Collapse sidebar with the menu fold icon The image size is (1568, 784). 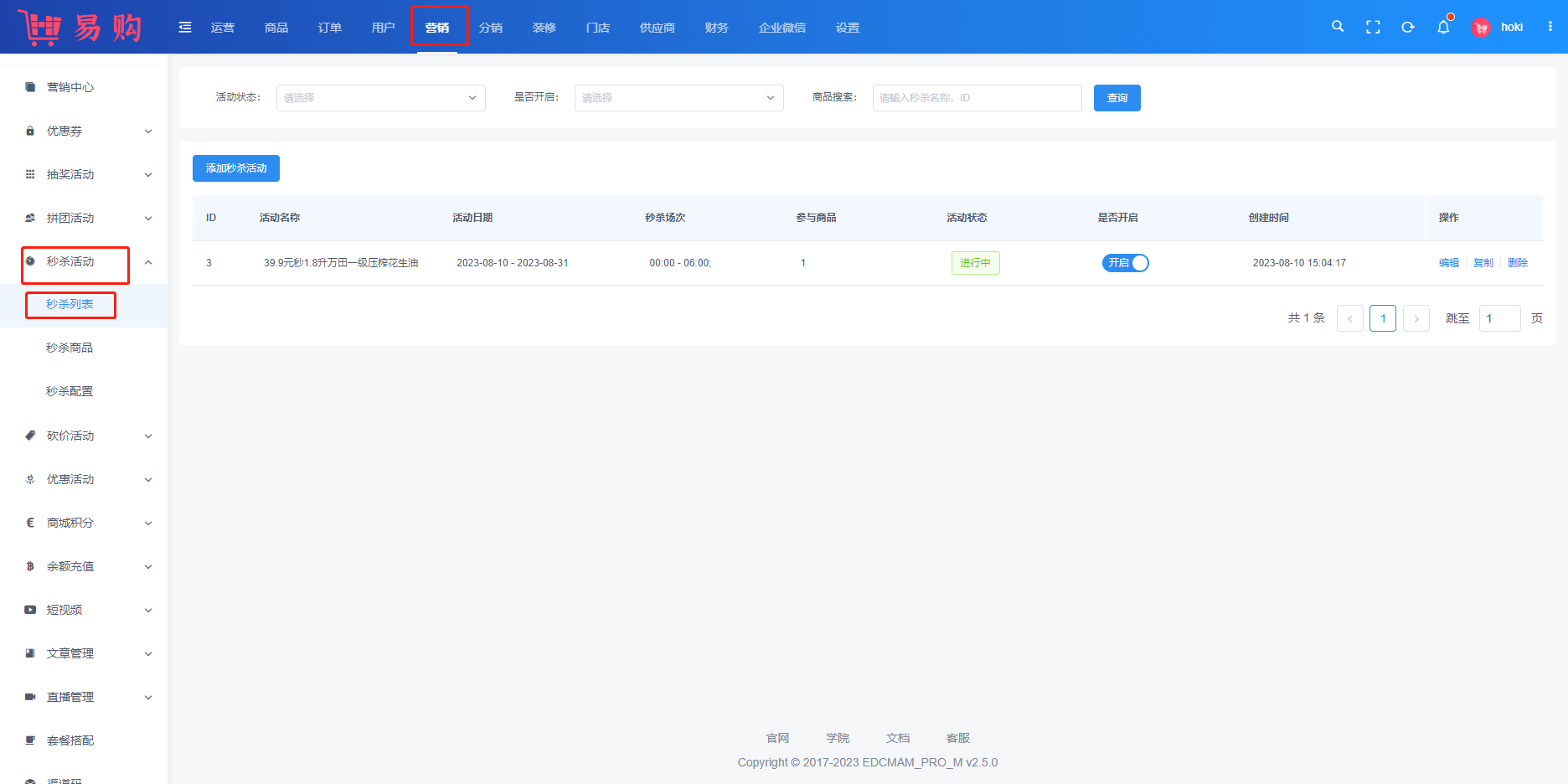[x=185, y=28]
